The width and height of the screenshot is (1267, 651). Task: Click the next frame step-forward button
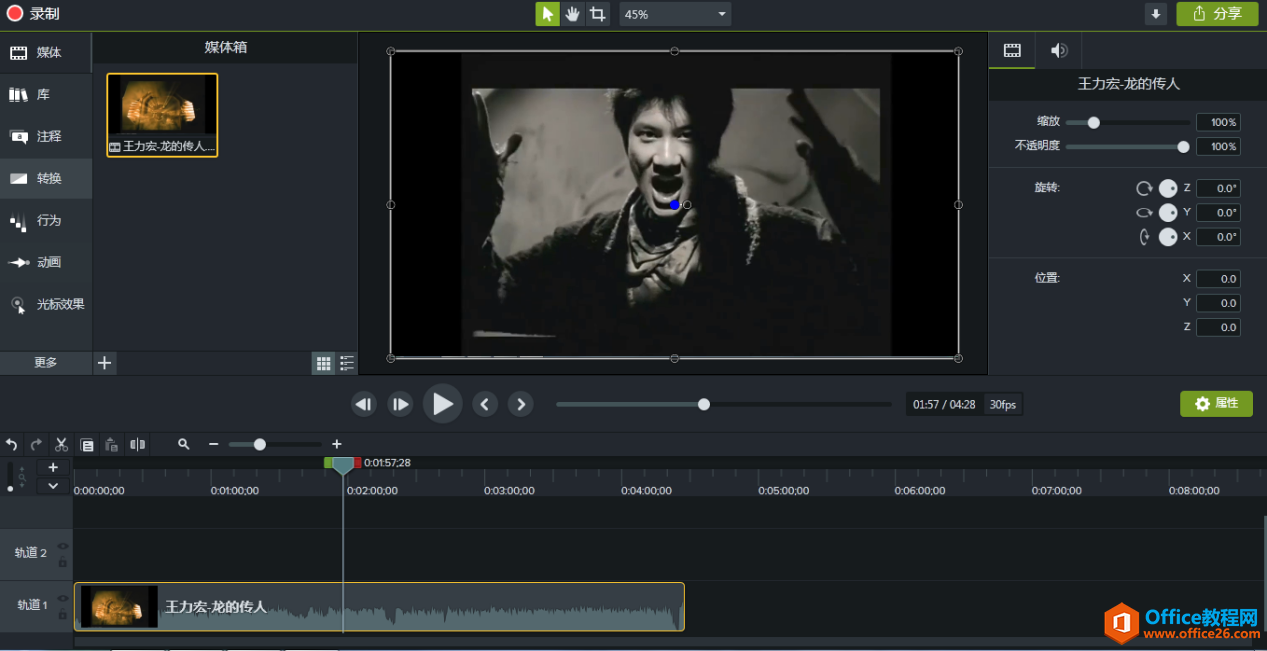[x=400, y=405]
